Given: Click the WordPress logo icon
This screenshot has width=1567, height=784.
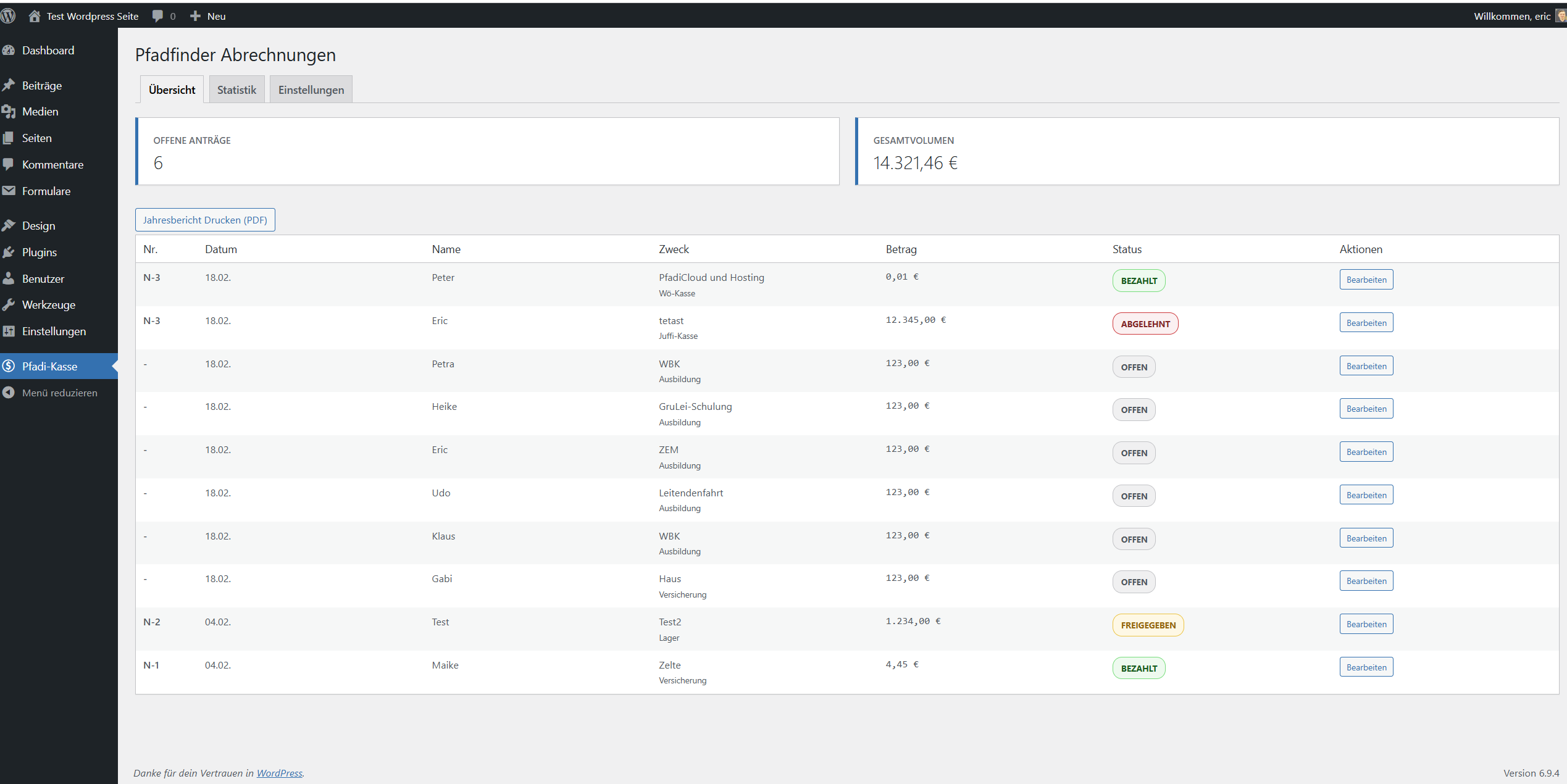Looking at the screenshot, I should (8, 16).
